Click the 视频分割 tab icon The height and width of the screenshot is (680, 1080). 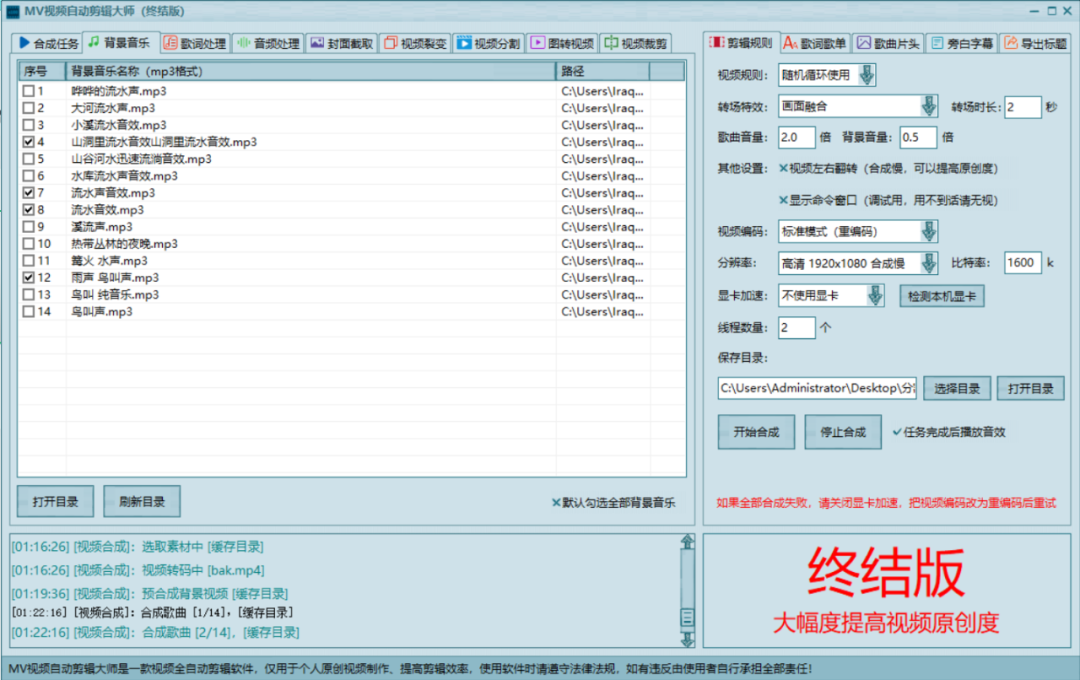coord(464,44)
